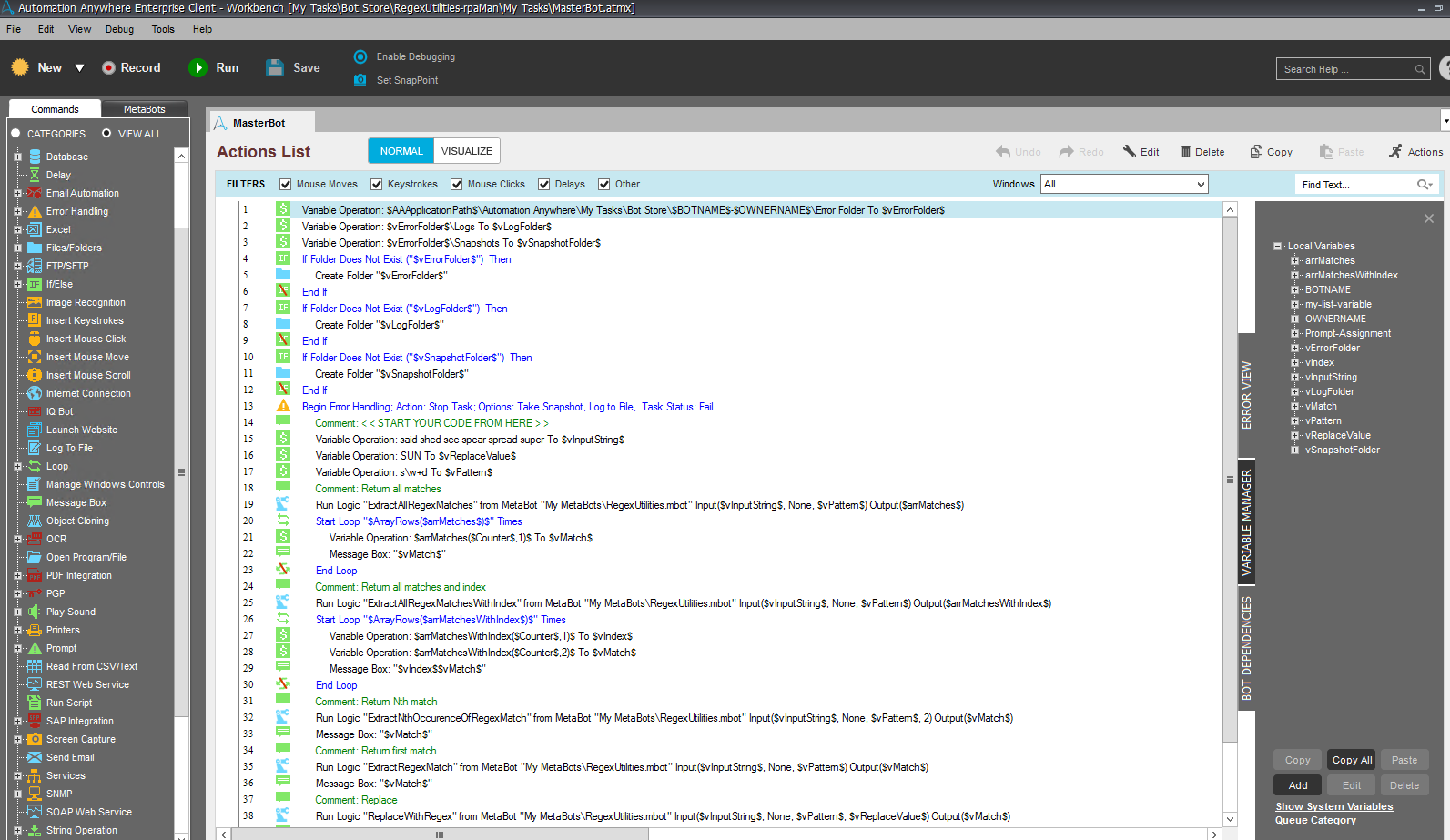This screenshot has height=840, width=1450.
Task: Expand the Files/Folders command category
Action: coord(17,248)
